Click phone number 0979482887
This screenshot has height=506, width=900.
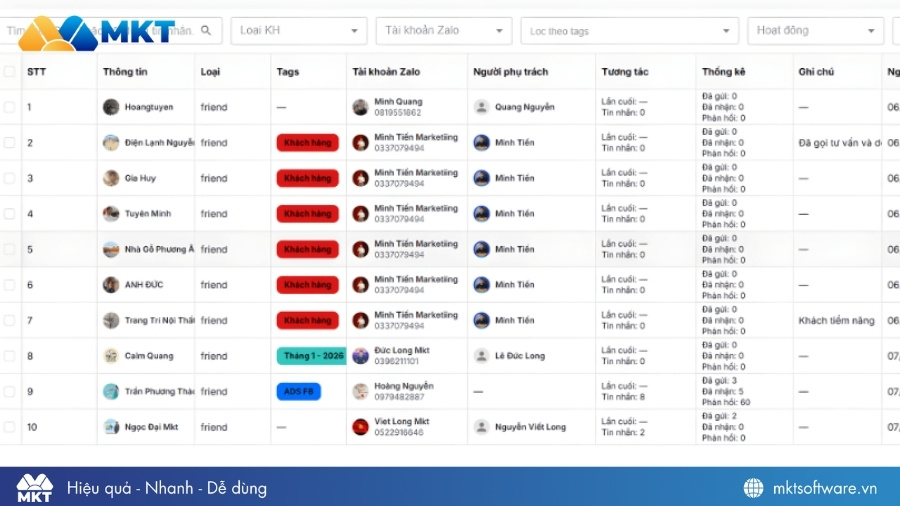click(x=399, y=398)
